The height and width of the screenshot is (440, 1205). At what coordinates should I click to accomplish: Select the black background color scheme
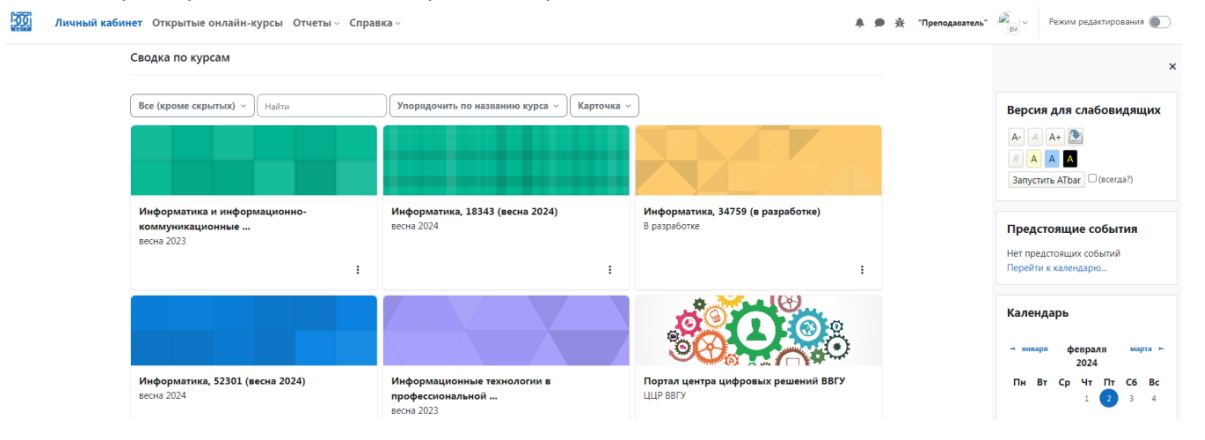pyautogui.click(x=1070, y=158)
